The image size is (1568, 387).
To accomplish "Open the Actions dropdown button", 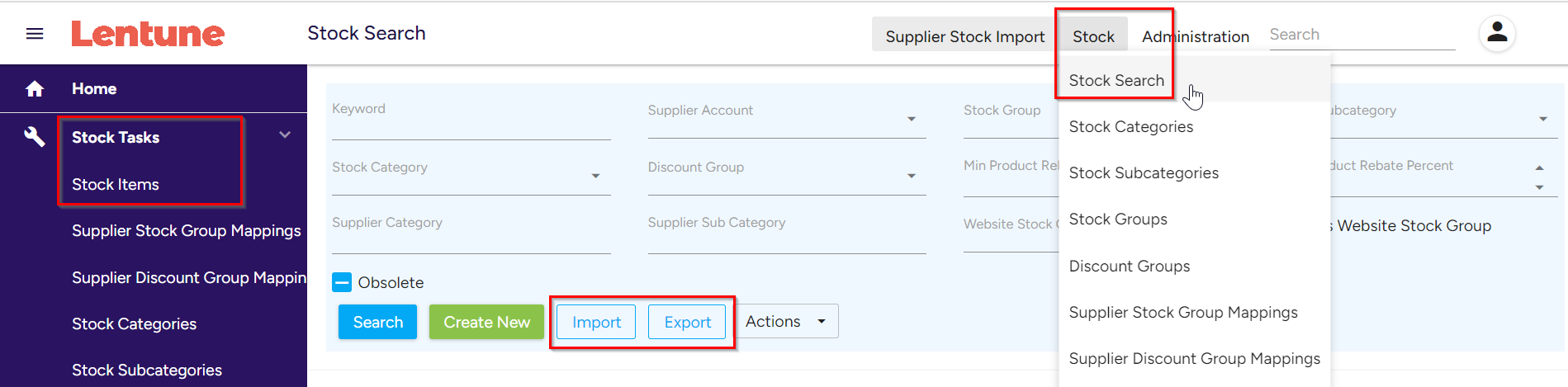I will [x=788, y=321].
